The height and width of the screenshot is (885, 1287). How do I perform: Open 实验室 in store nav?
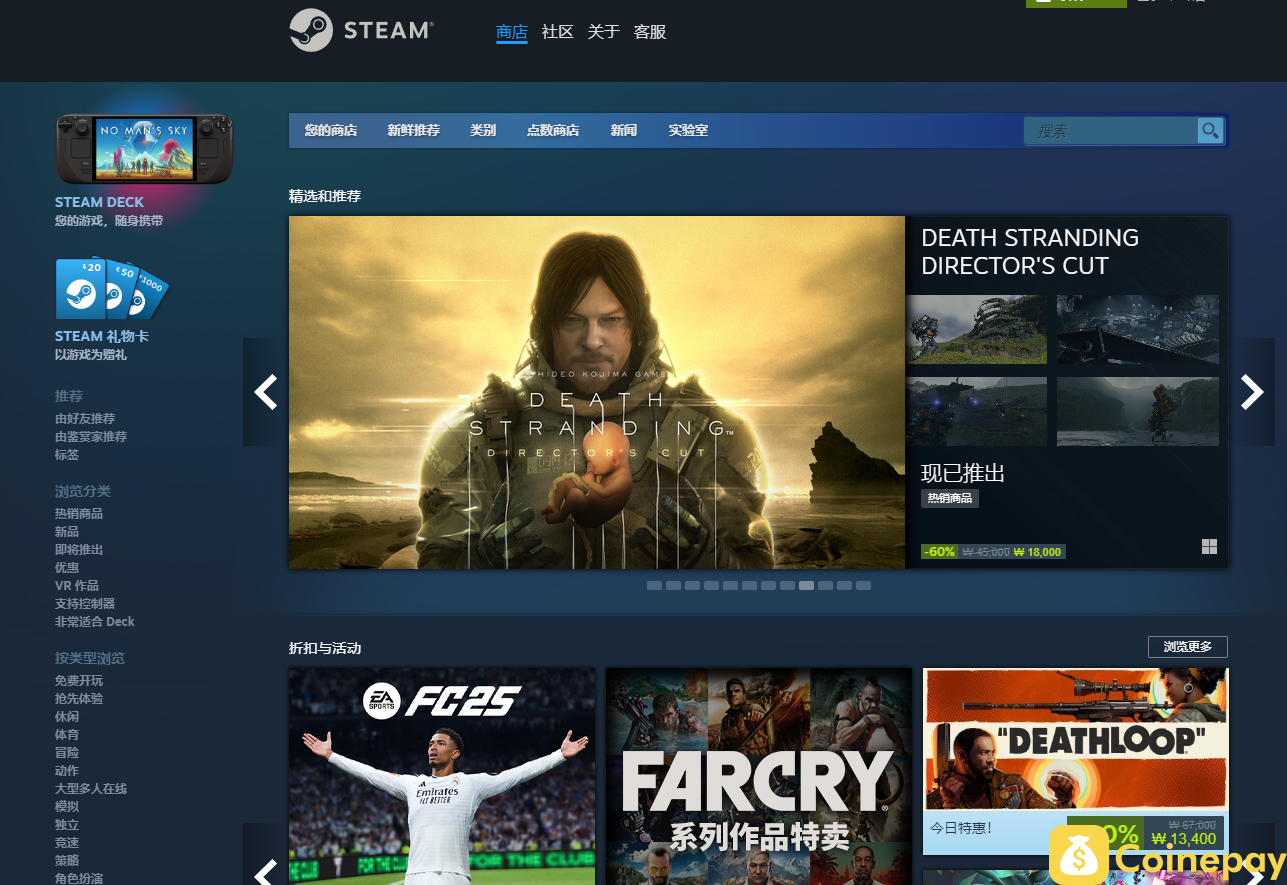688,130
